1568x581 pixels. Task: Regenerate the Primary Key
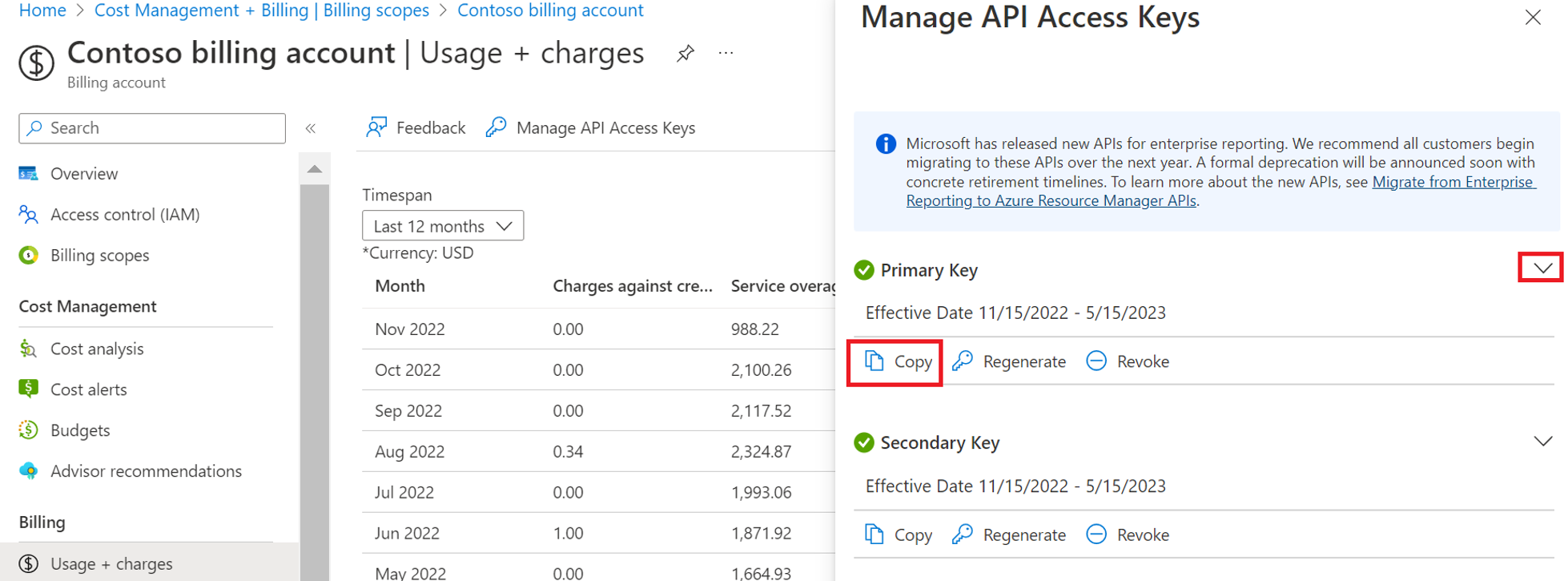[x=1009, y=362]
